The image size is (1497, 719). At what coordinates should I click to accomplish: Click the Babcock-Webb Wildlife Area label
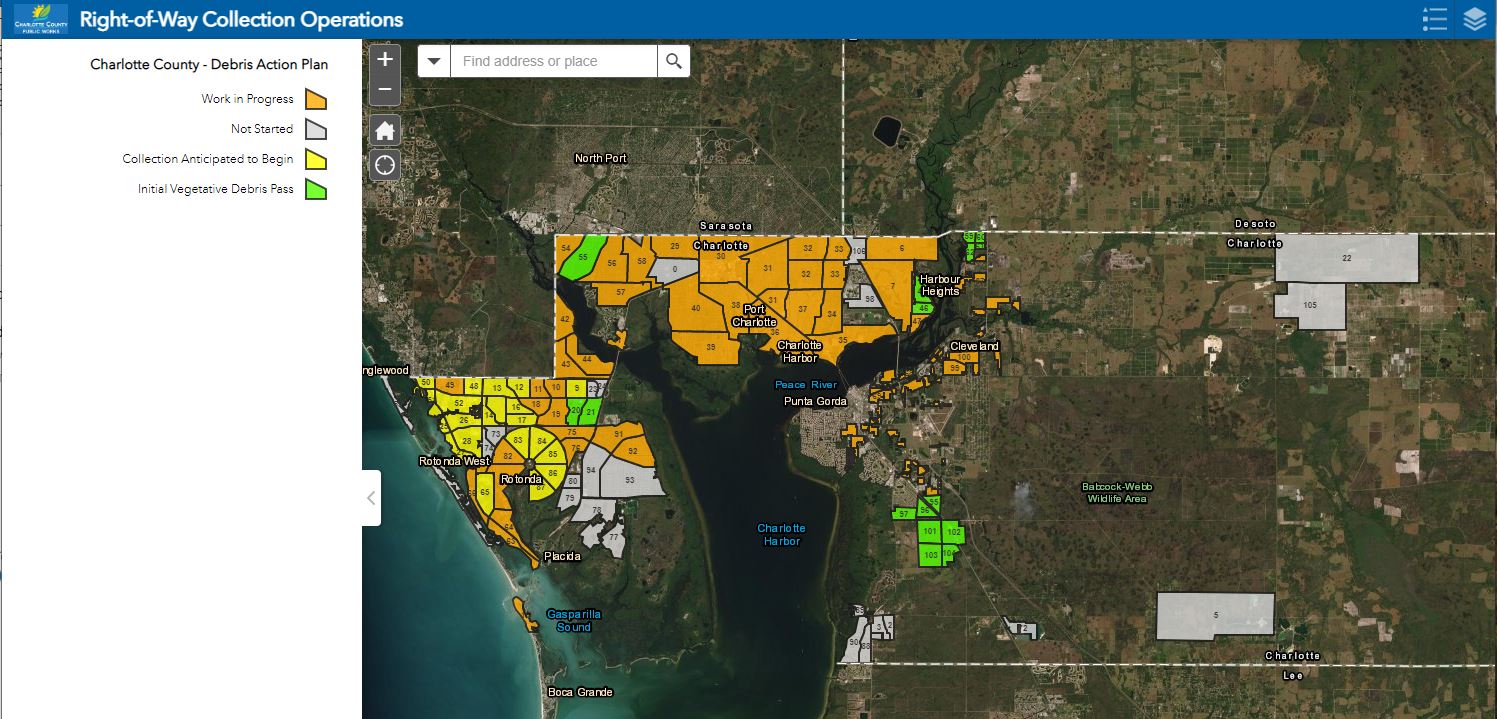pyautogui.click(x=1117, y=492)
